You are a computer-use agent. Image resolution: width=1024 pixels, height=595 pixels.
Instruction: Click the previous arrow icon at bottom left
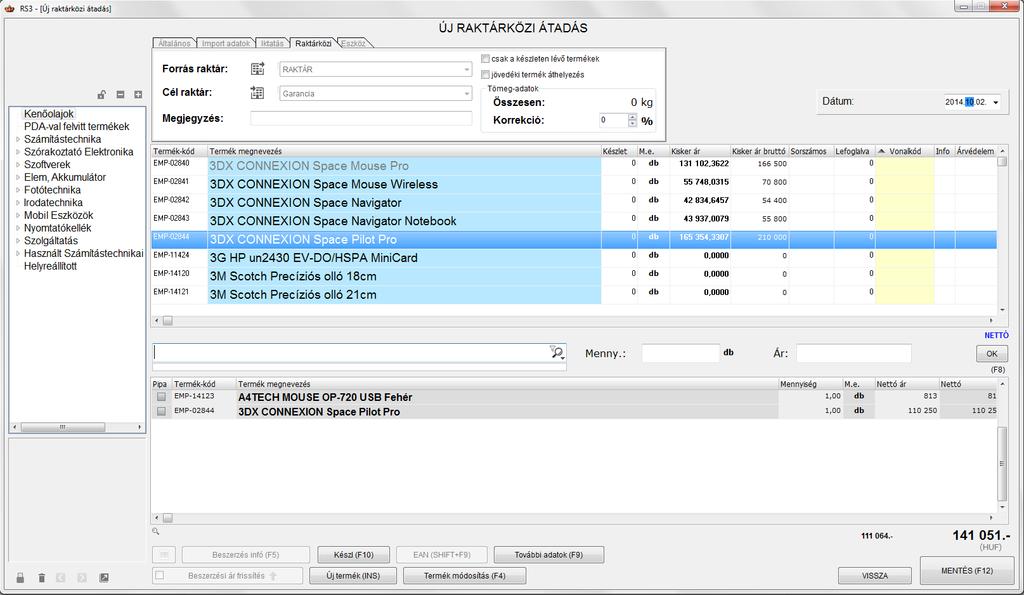point(61,577)
